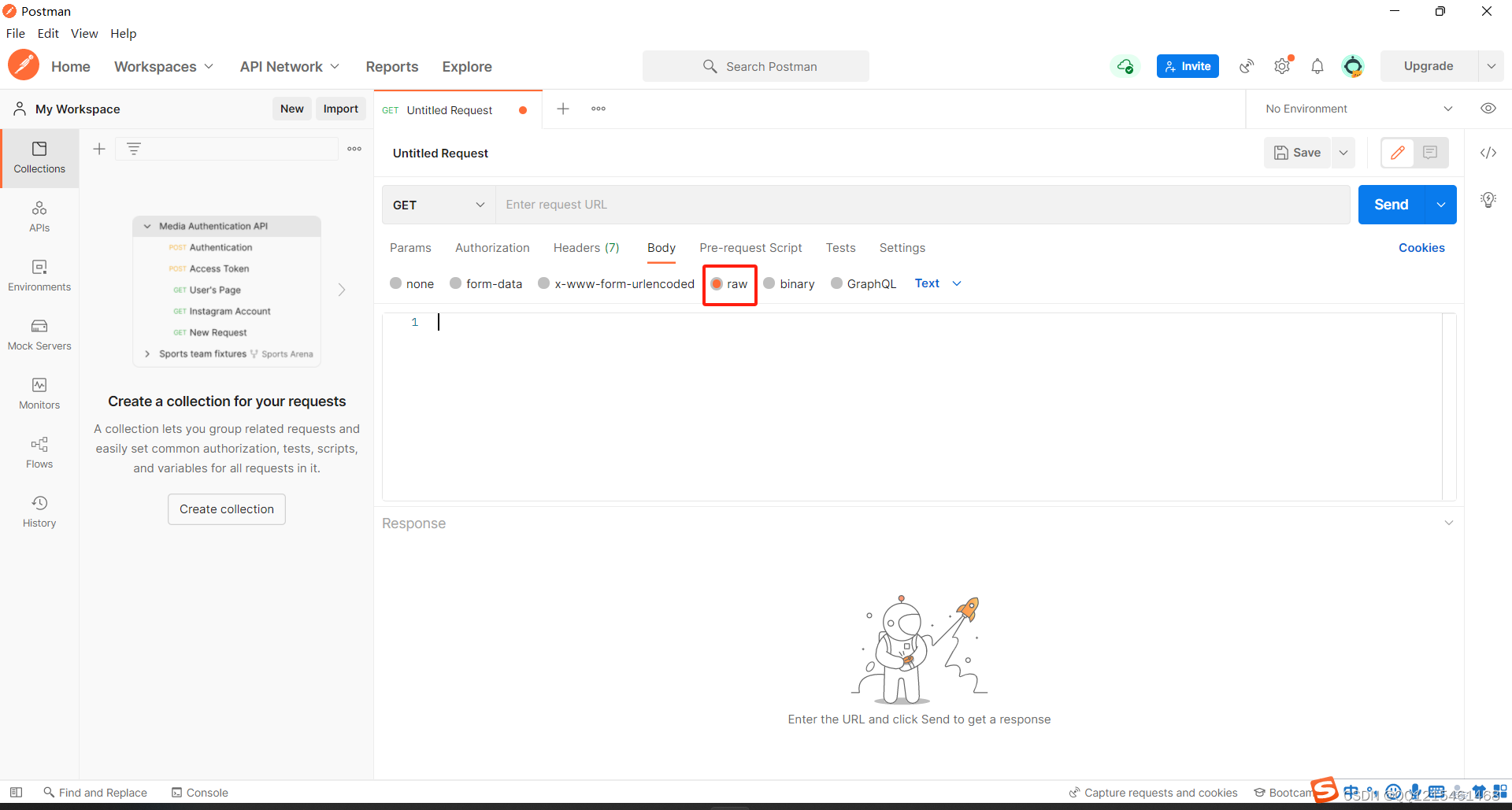
Task: Click Create collection button
Action: coord(227,509)
